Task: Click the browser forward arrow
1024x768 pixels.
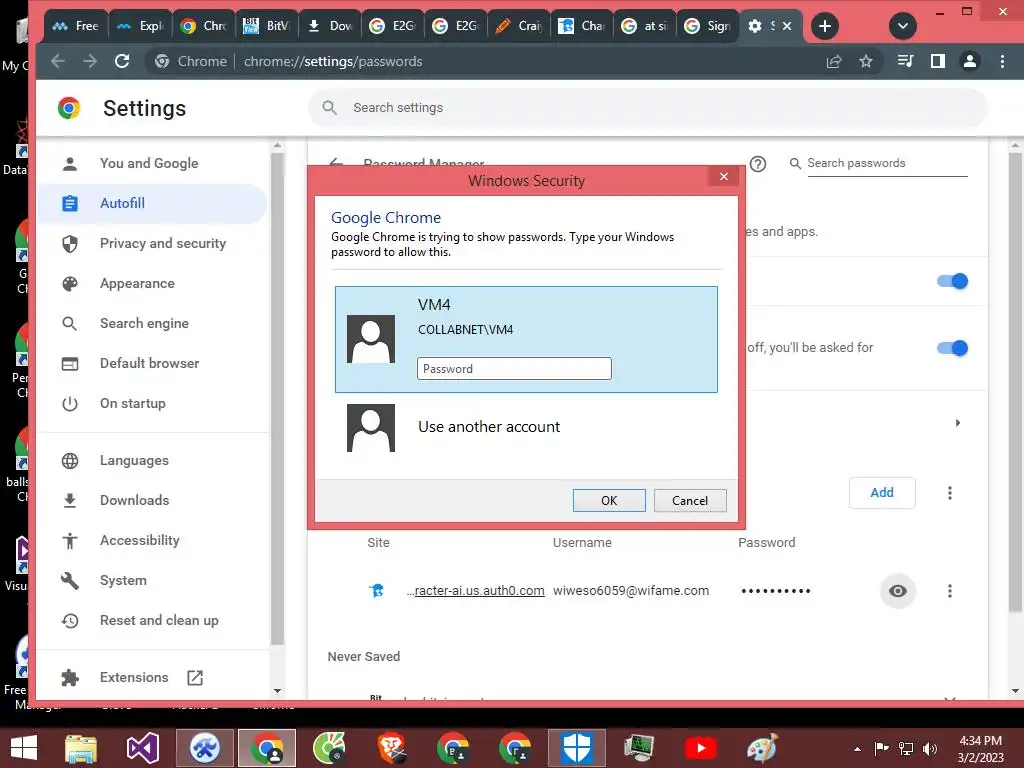Action: point(90,61)
